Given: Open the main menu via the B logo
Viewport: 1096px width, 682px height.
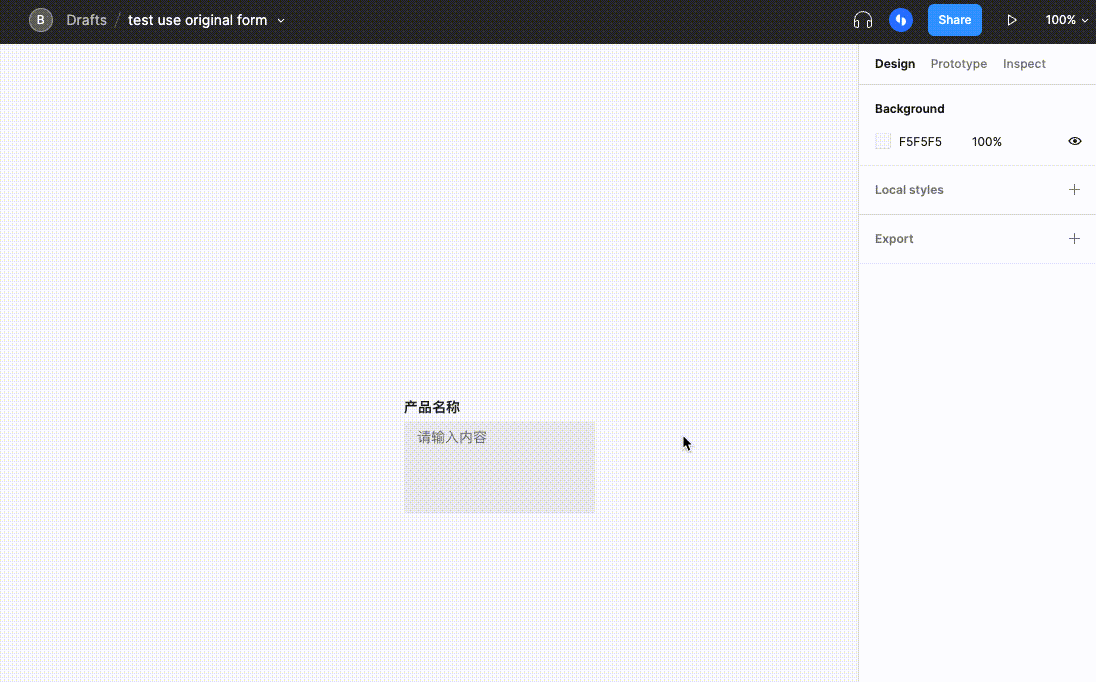Looking at the screenshot, I should (40, 20).
